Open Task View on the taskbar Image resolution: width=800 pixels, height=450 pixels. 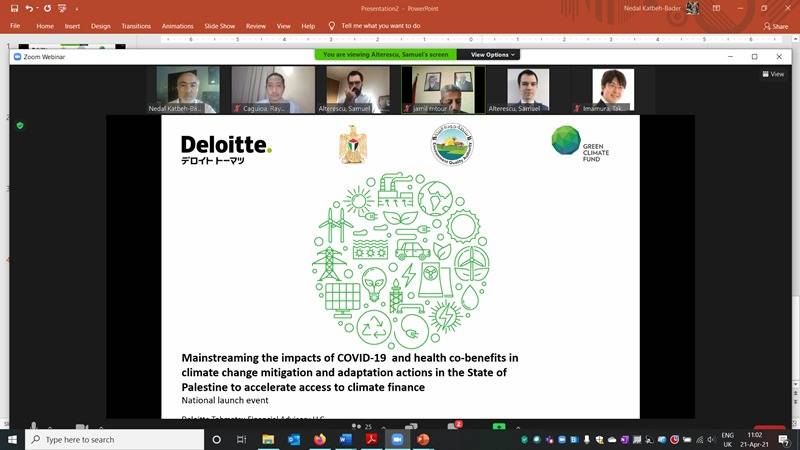[241, 439]
